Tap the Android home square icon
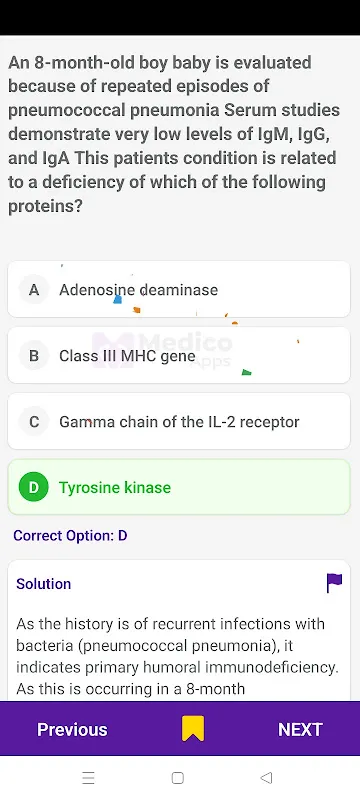 coord(177,778)
